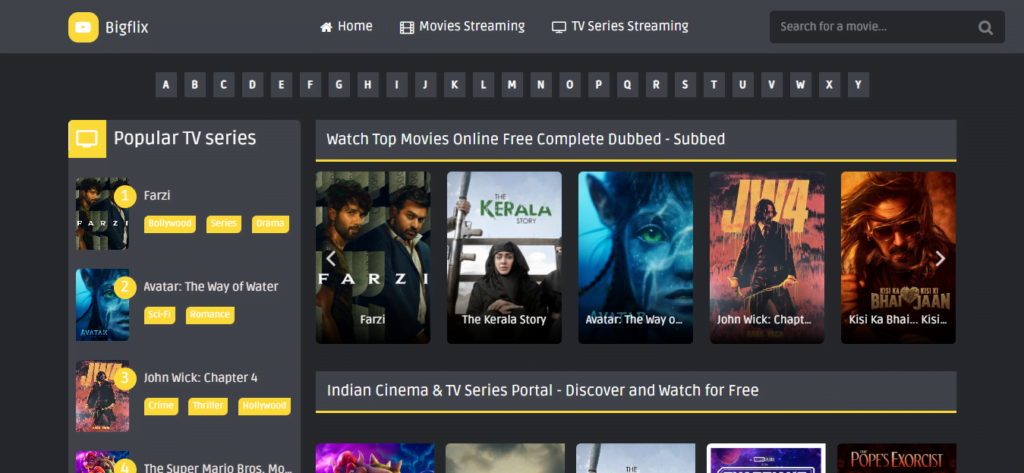Filter titles by letter U
The width and height of the screenshot is (1024, 473).
[743, 85]
